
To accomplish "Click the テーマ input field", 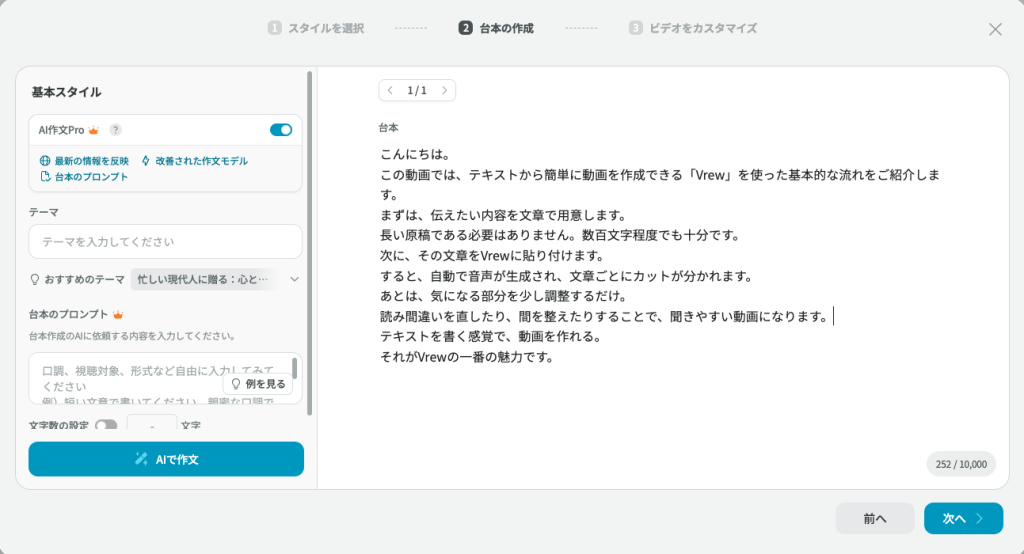I will tap(165, 242).
